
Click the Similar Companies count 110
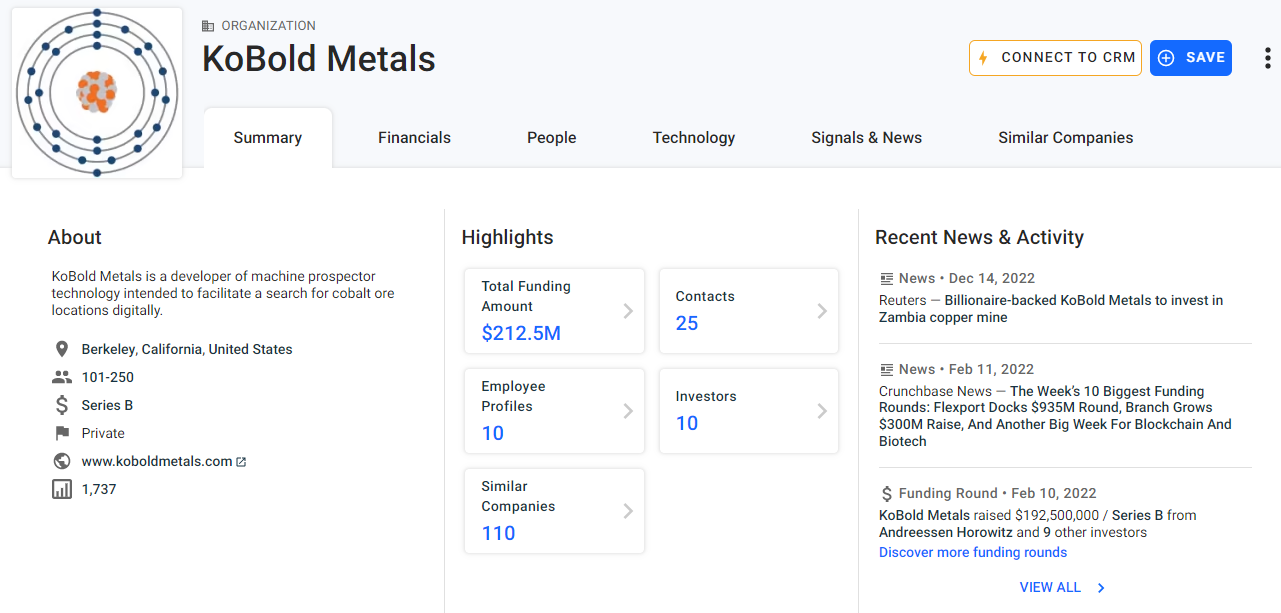pos(498,533)
